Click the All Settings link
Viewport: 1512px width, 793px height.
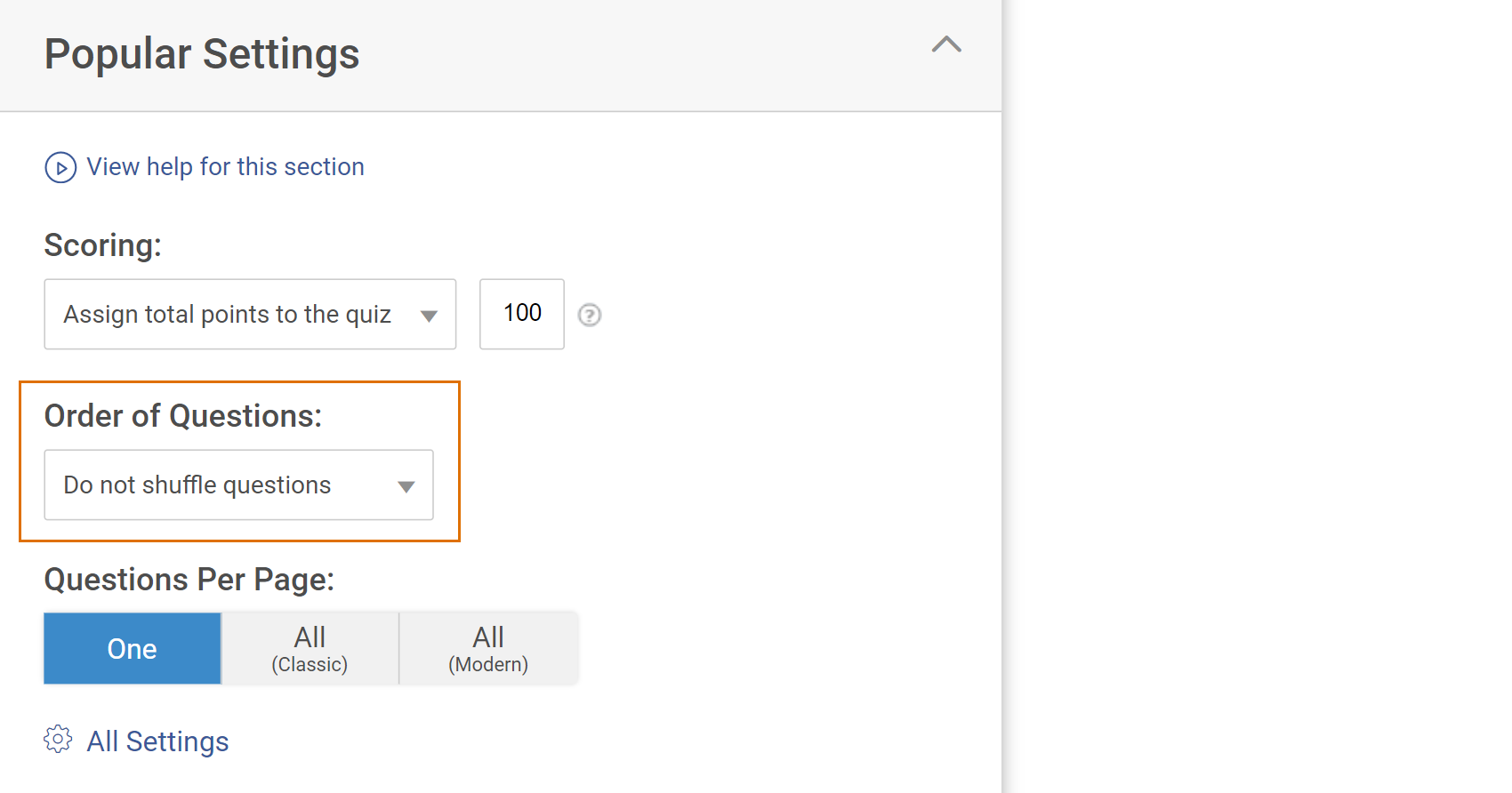tap(157, 741)
